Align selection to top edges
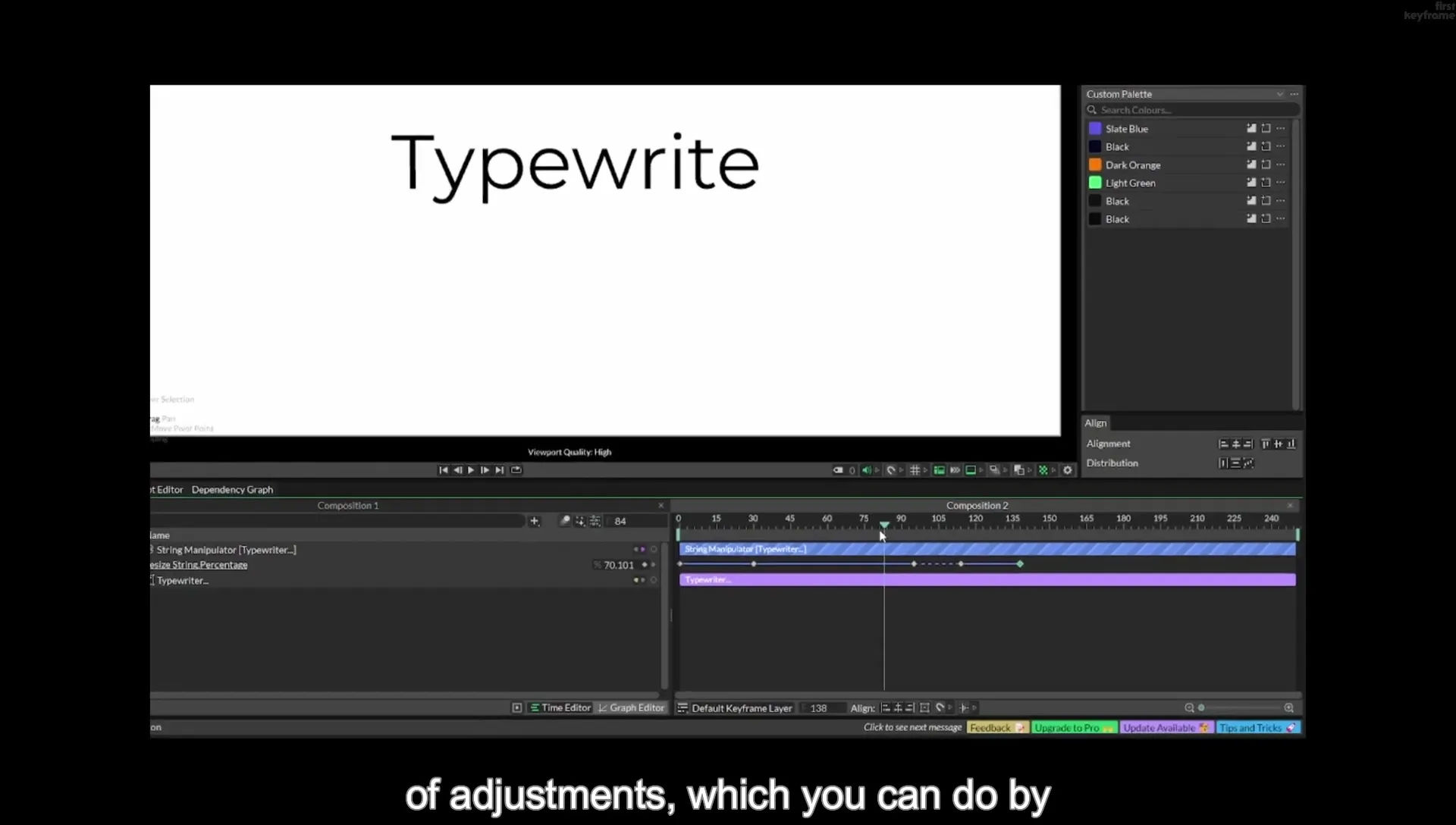The height and width of the screenshot is (825, 1456). 1265,444
